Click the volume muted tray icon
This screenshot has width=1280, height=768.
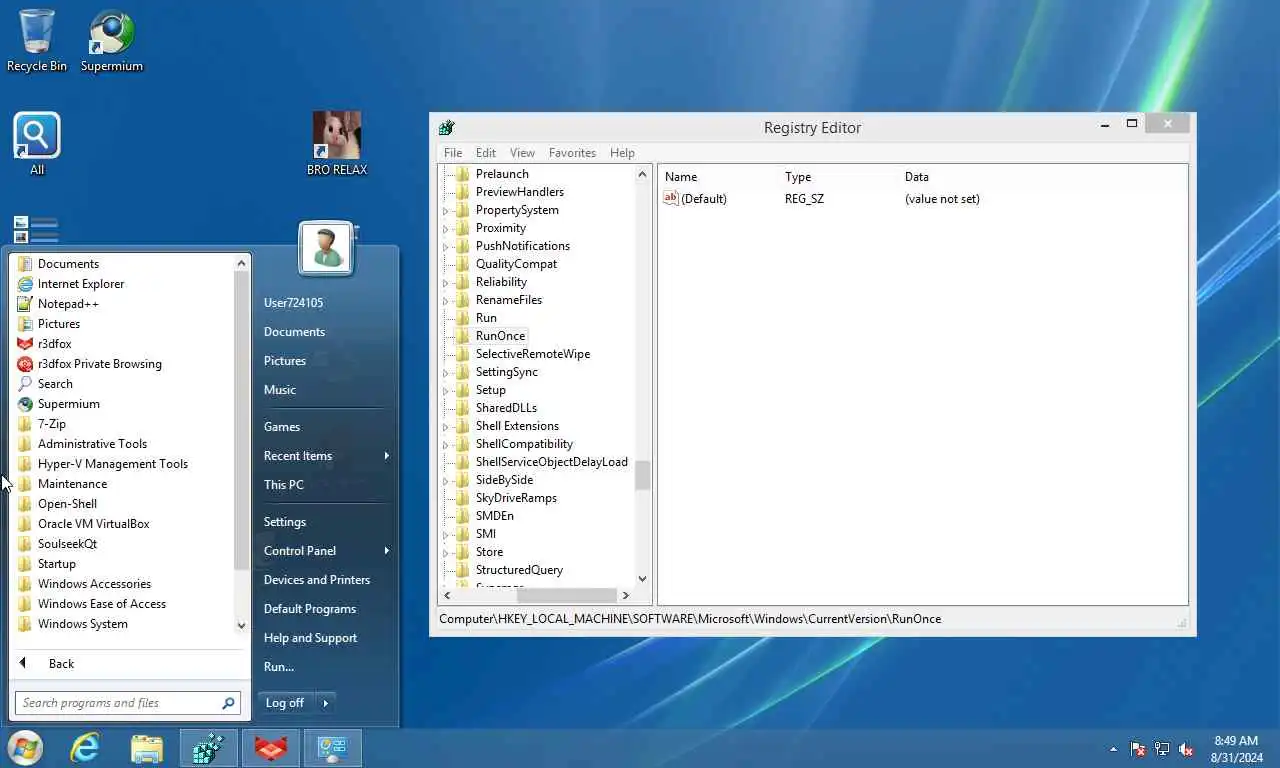tap(1186, 748)
